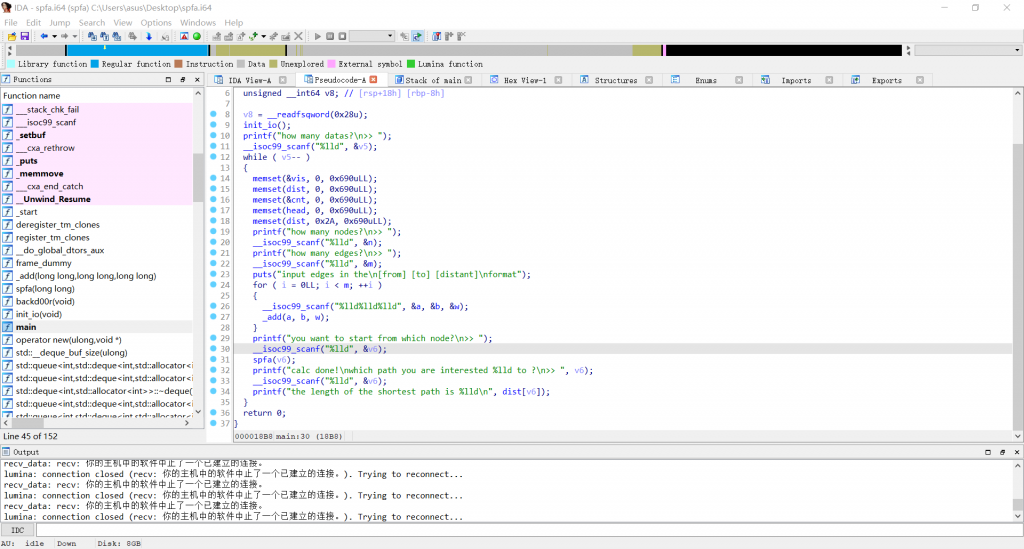Open the Edit menu
This screenshot has width=1024, height=549.
[x=33, y=22]
